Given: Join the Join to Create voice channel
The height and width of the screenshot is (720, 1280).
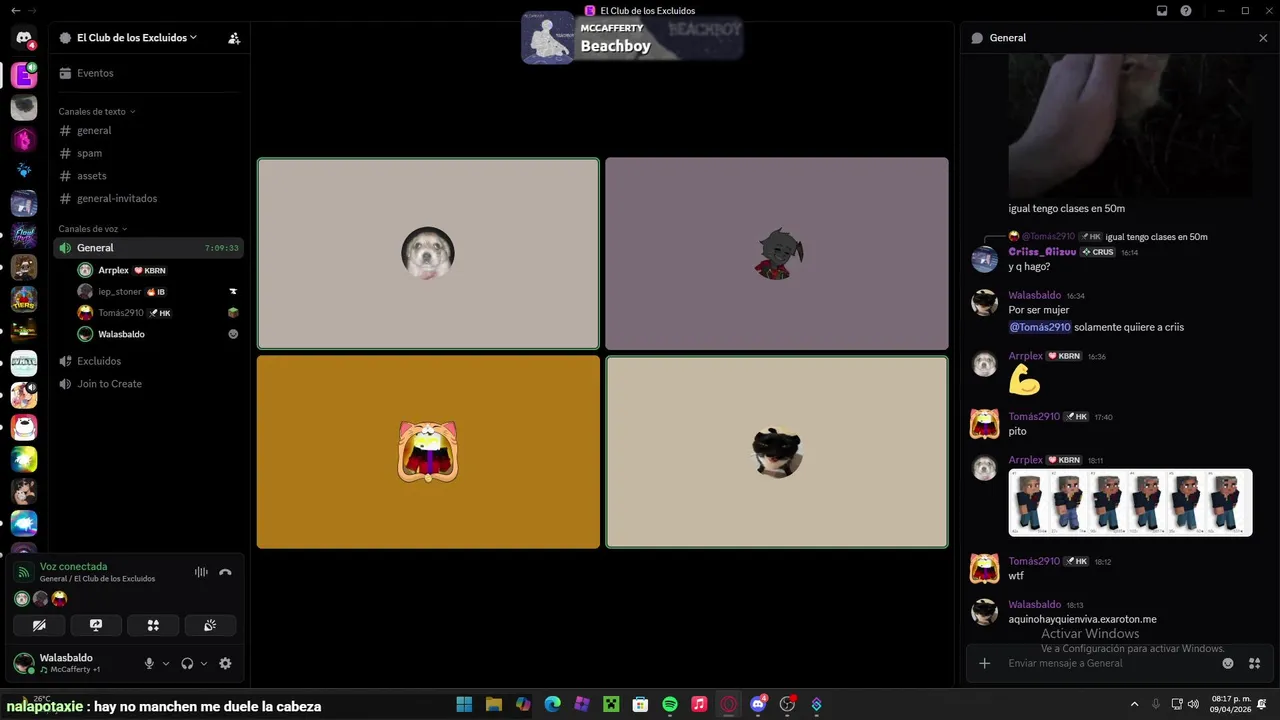Looking at the screenshot, I should [x=150, y=384].
